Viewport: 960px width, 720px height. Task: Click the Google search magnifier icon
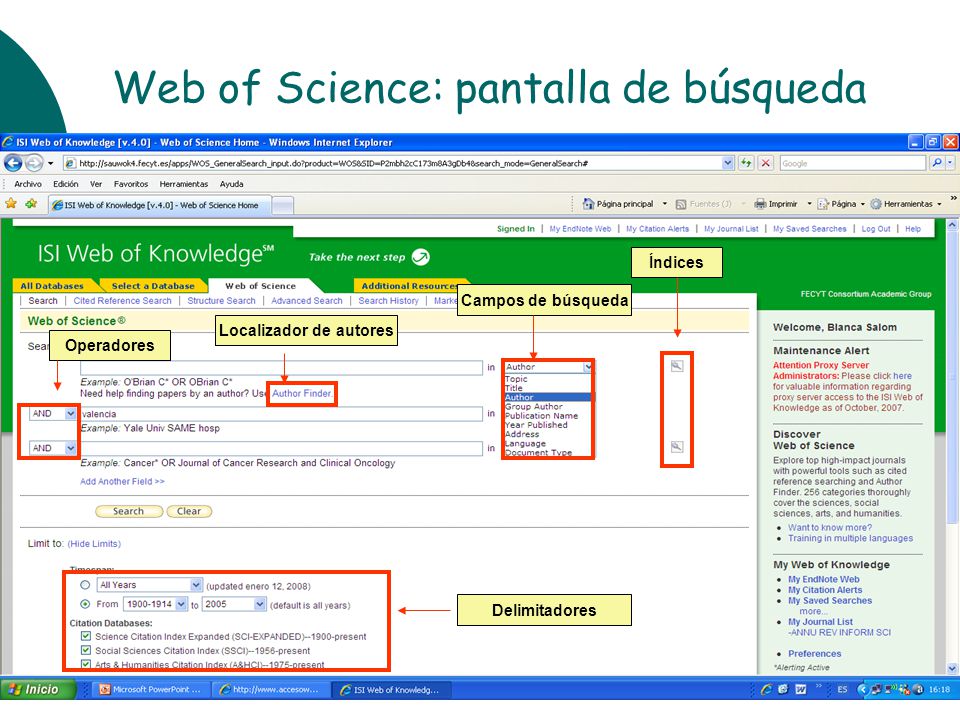937,163
